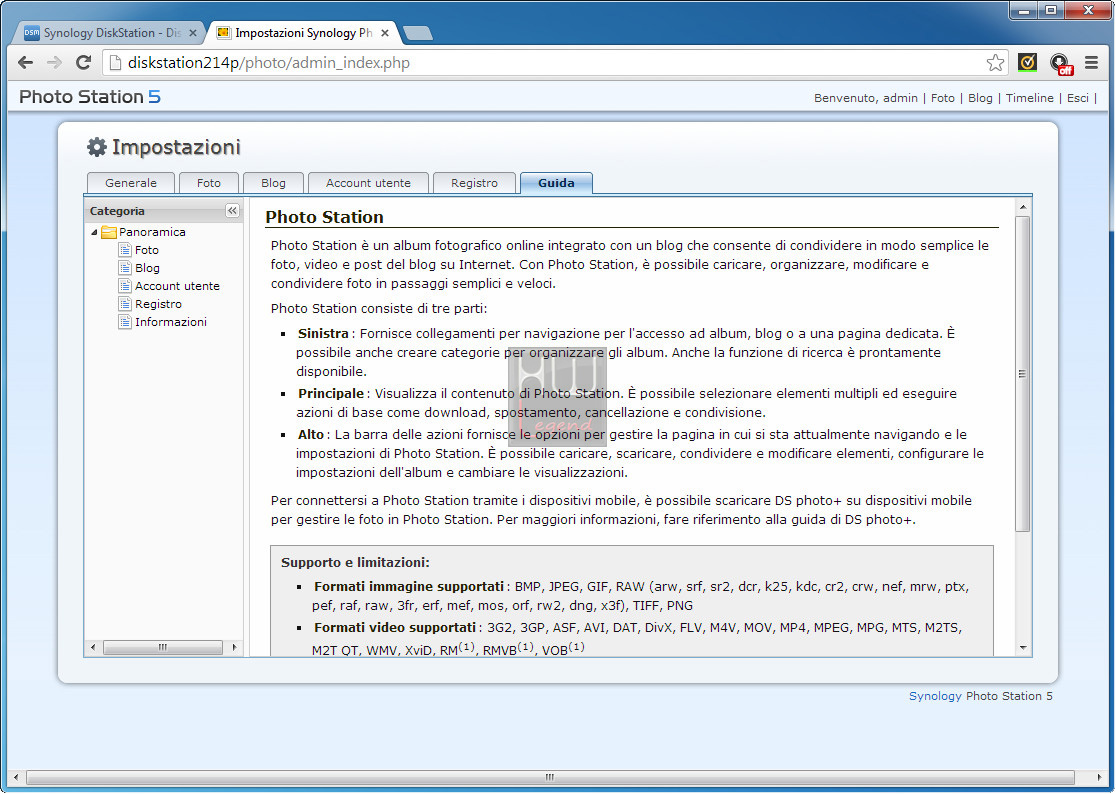This screenshot has width=1116, height=794.
Task: Click the Photo Station 5 logo
Action: [90, 97]
